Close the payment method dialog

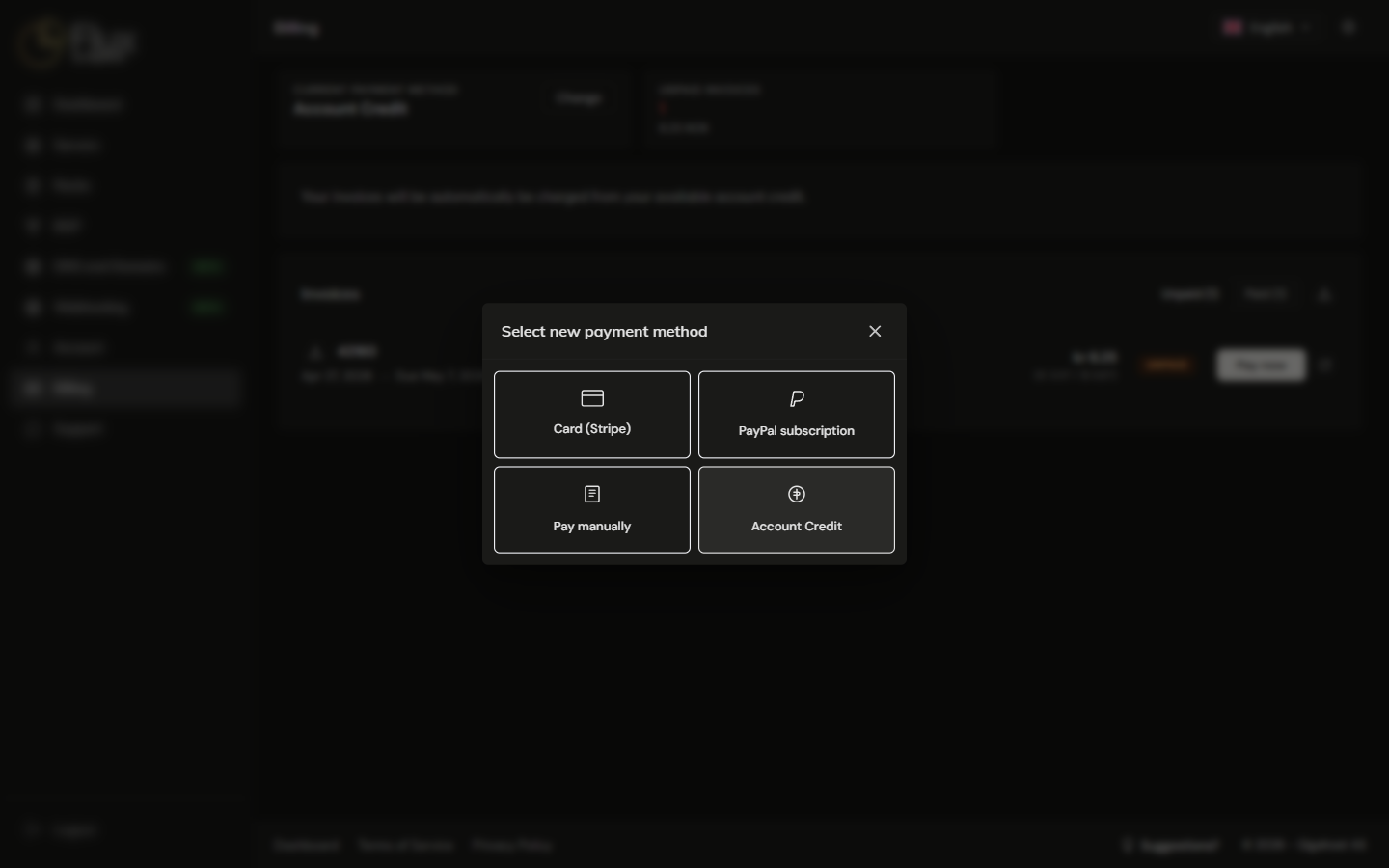click(875, 331)
